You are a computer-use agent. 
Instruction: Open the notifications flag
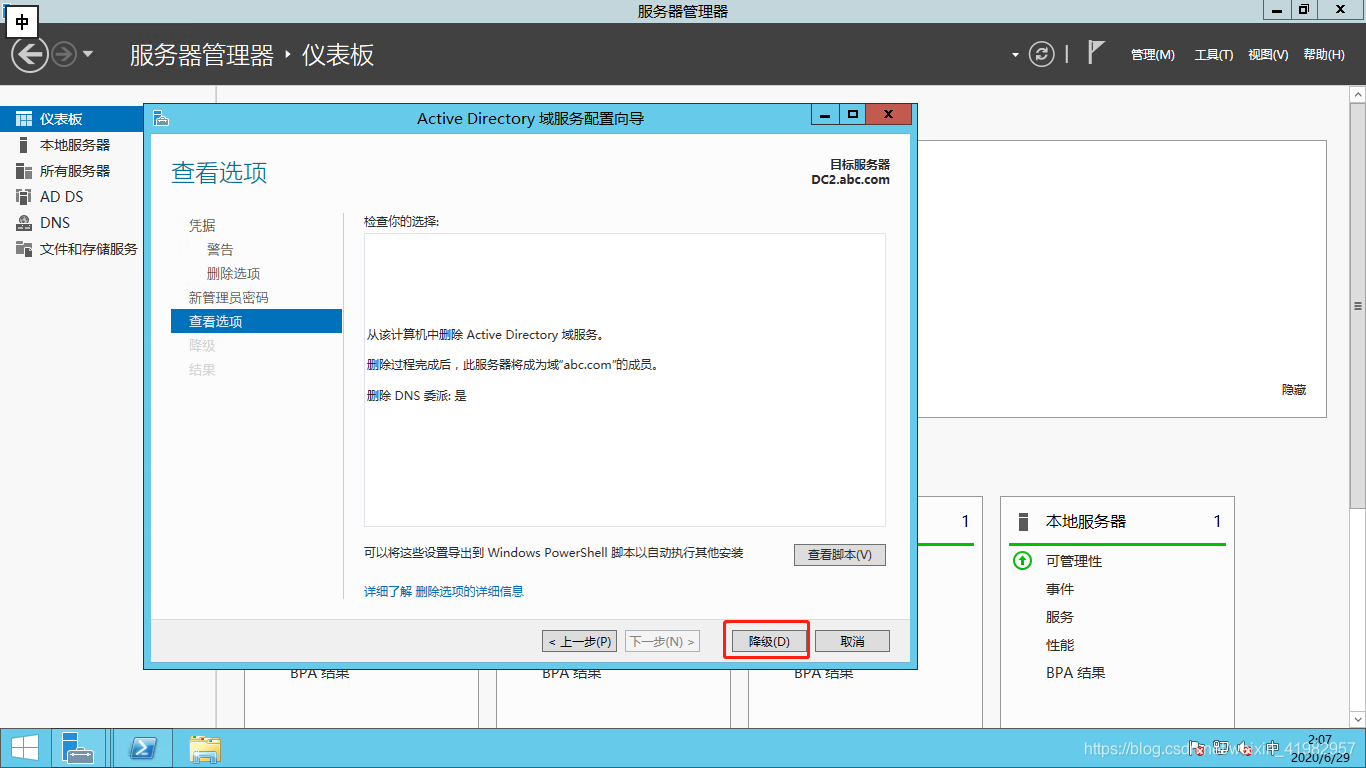click(1096, 53)
